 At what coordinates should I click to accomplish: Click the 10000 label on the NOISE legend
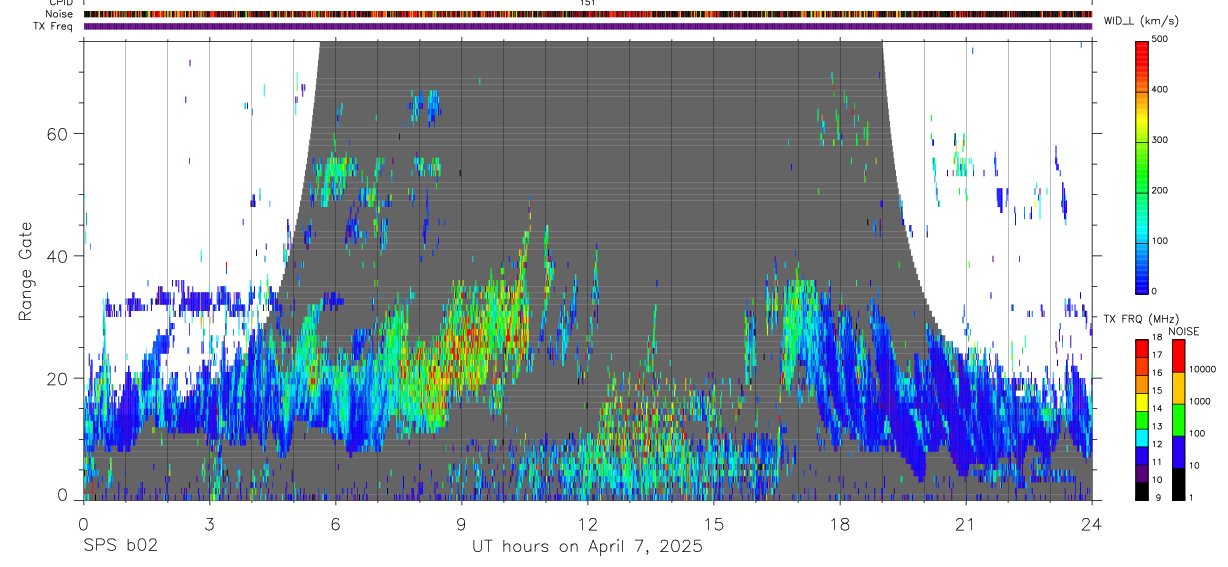(1203, 369)
